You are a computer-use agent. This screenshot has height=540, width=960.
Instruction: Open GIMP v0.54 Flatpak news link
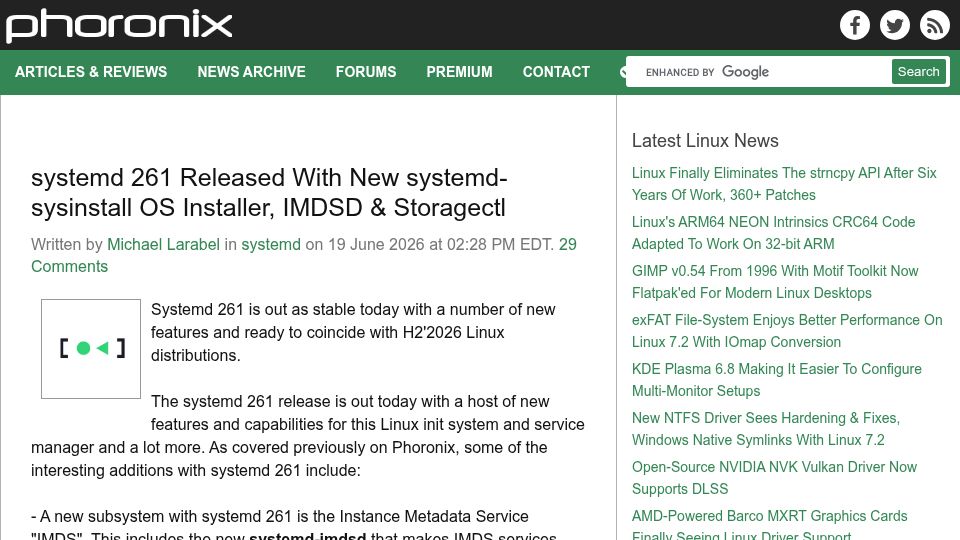tap(775, 282)
